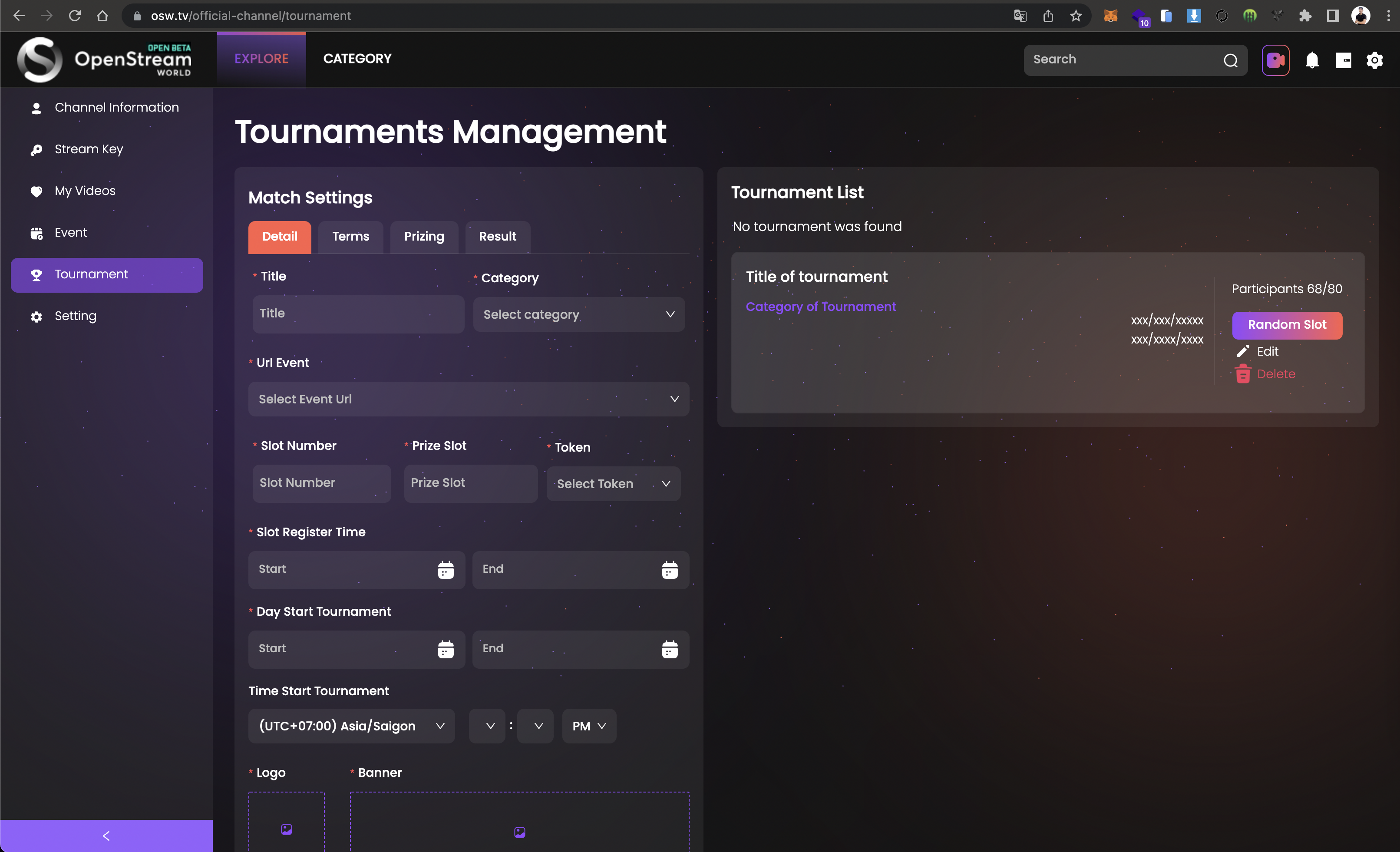Click 'Participants 68/80' text
Screen dimensions: 1400x852
1287,289
